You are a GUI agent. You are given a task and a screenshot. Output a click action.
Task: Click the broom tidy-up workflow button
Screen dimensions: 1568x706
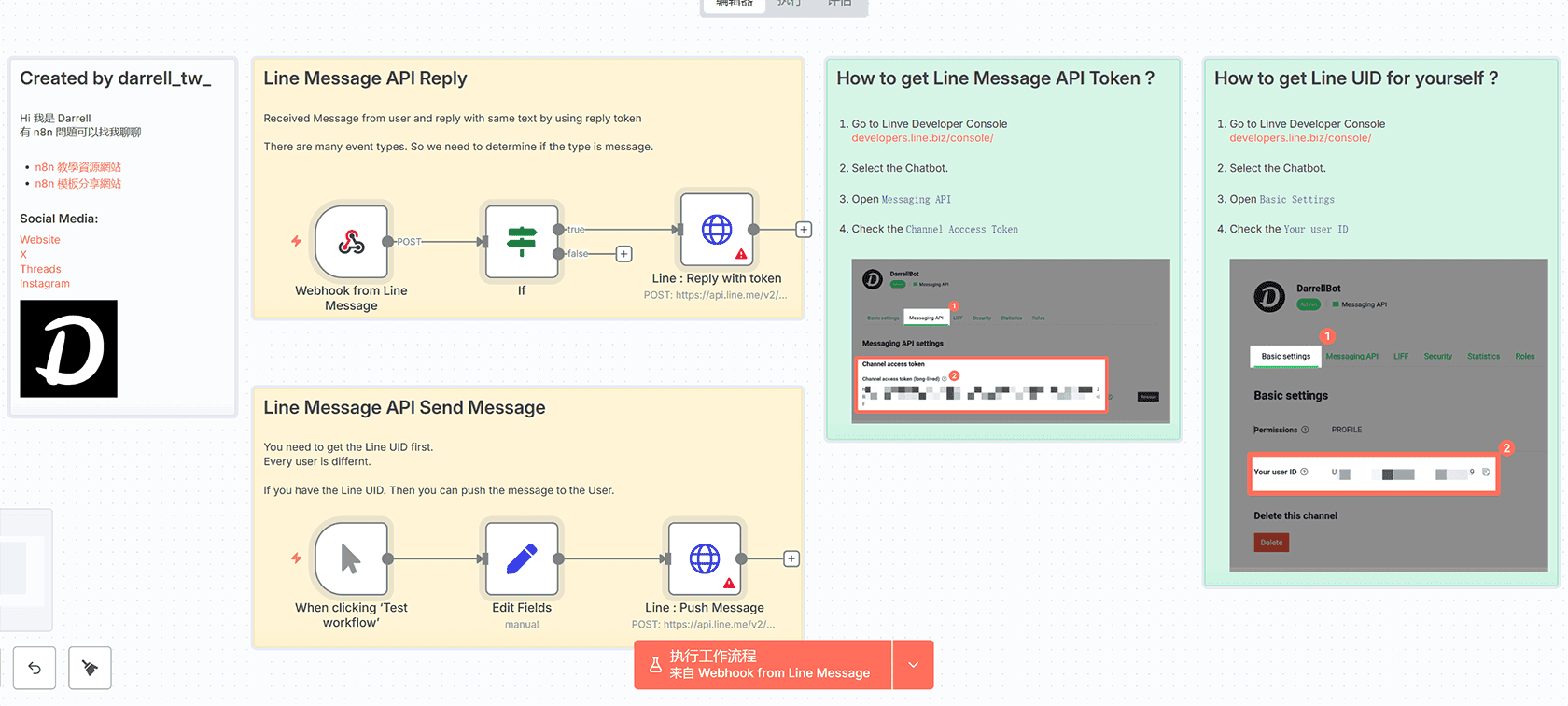pyautogui.click(x=90, y=668)
